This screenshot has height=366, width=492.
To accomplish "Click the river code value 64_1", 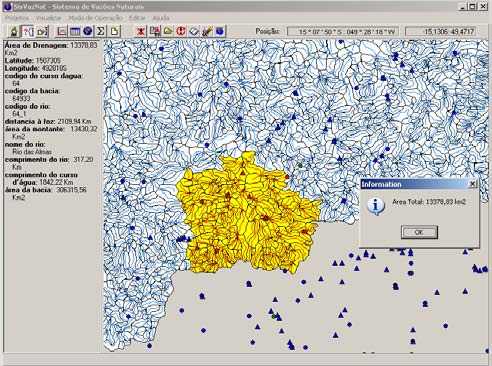I will point(19,114).
